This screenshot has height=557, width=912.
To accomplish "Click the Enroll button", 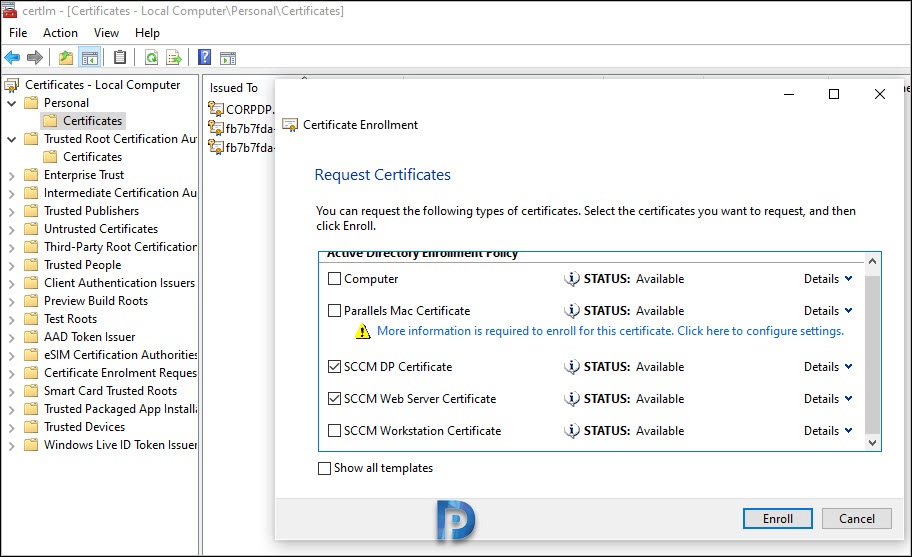I will [x=778, y=519].
